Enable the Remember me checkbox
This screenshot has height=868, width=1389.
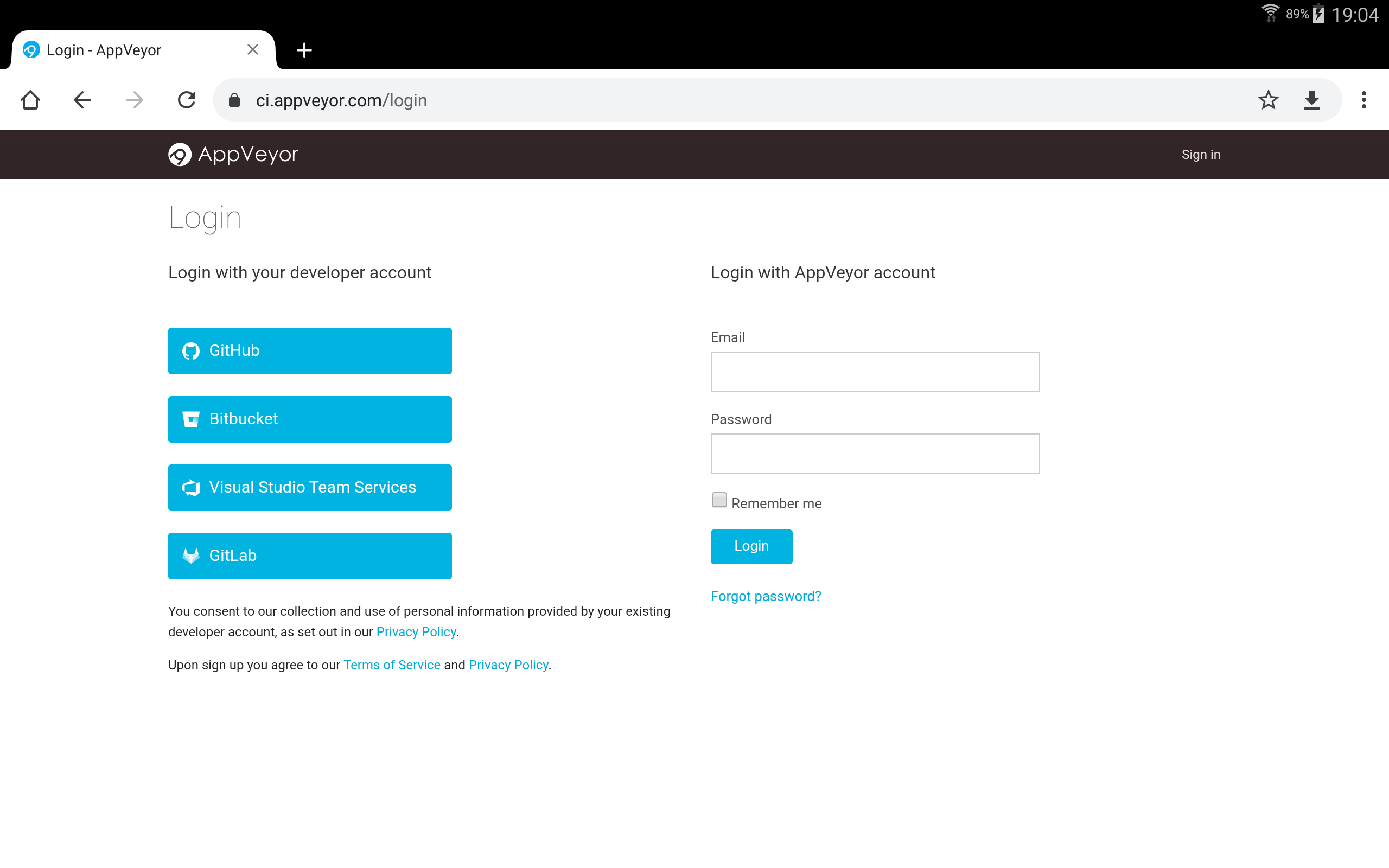coord(718,500)
